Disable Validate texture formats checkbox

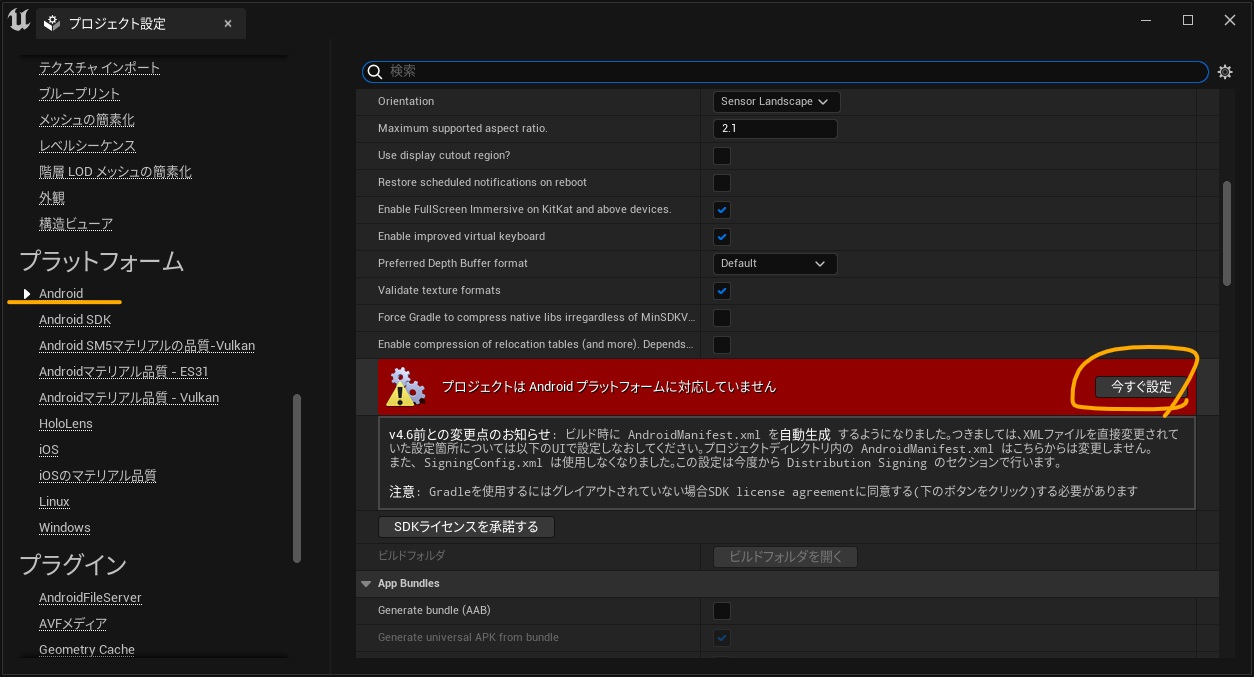tap(722, 290)
